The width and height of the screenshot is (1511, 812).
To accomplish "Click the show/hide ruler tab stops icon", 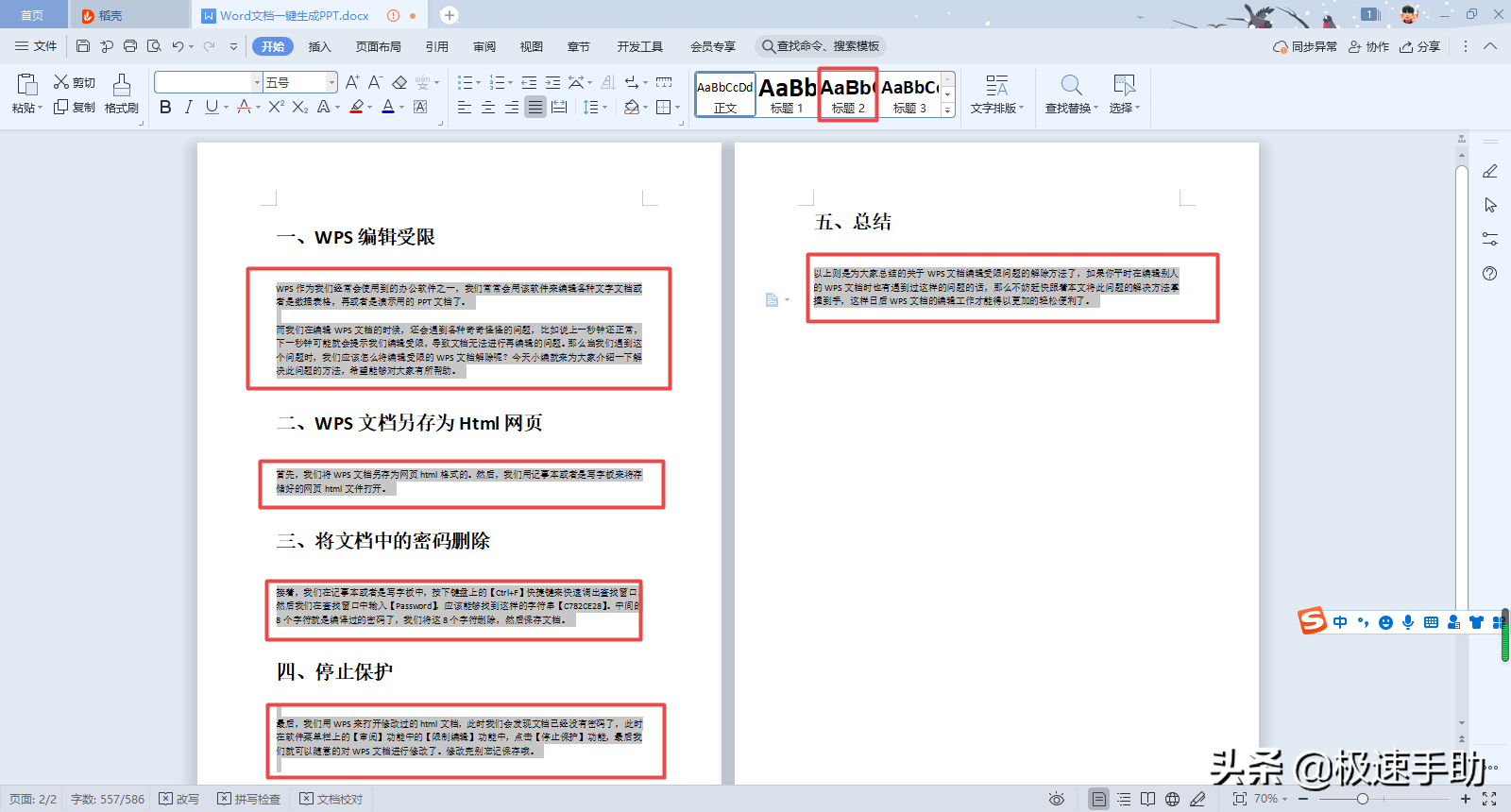I will tap(664, 82).
